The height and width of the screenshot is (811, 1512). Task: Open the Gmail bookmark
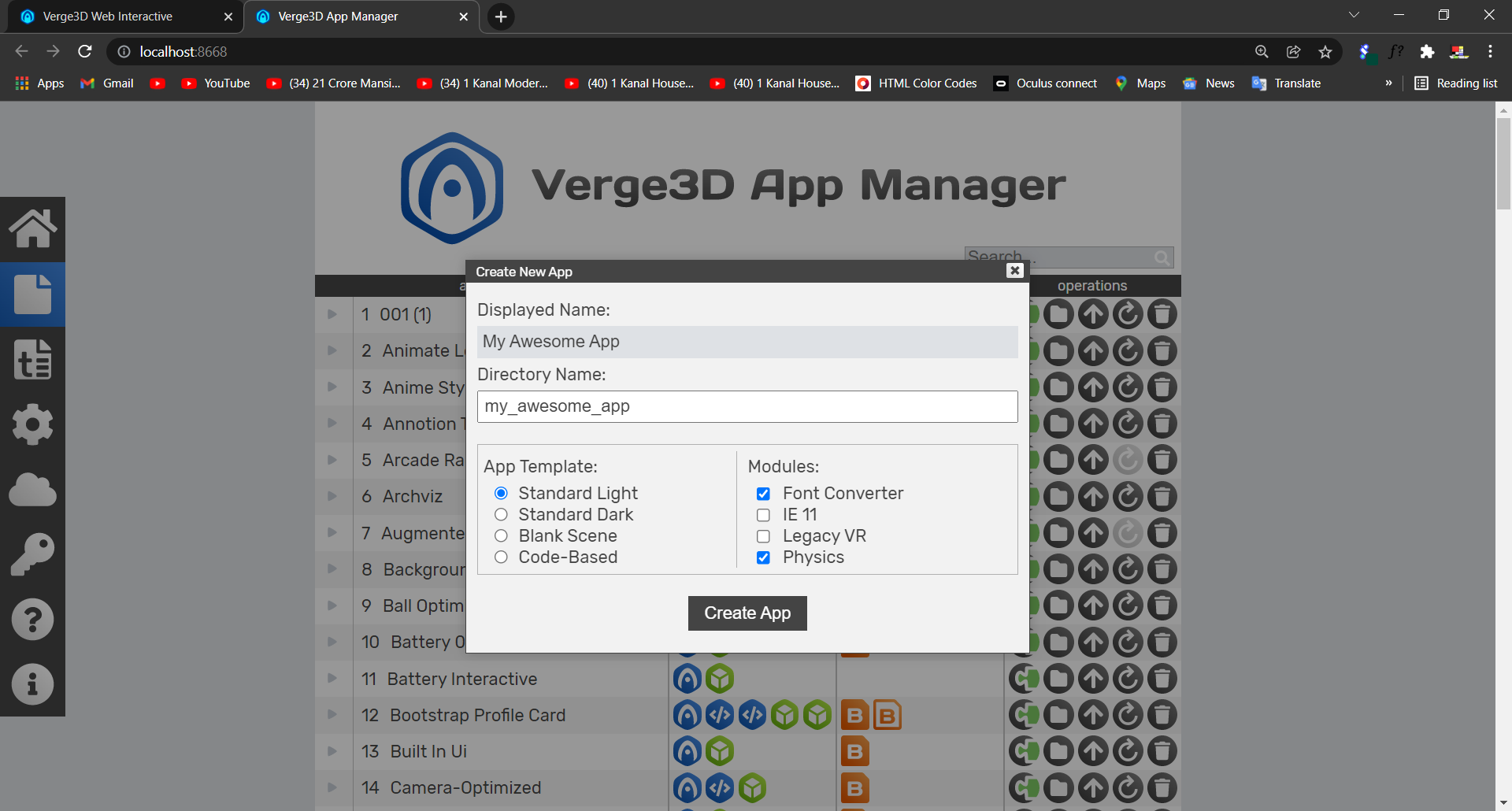click(x=107, y=83)
